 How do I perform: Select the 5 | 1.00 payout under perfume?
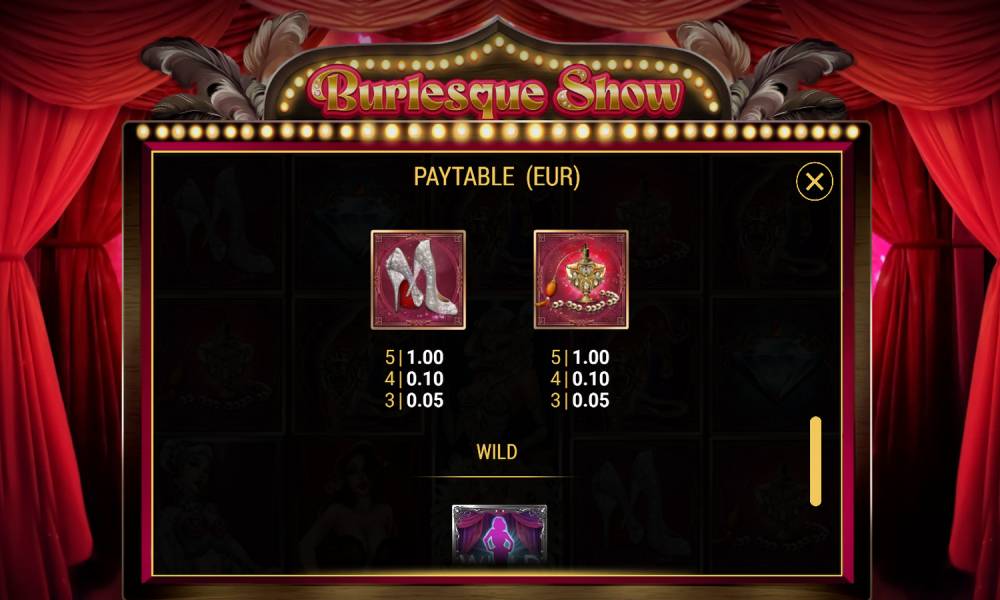click(x=580, y=357)
